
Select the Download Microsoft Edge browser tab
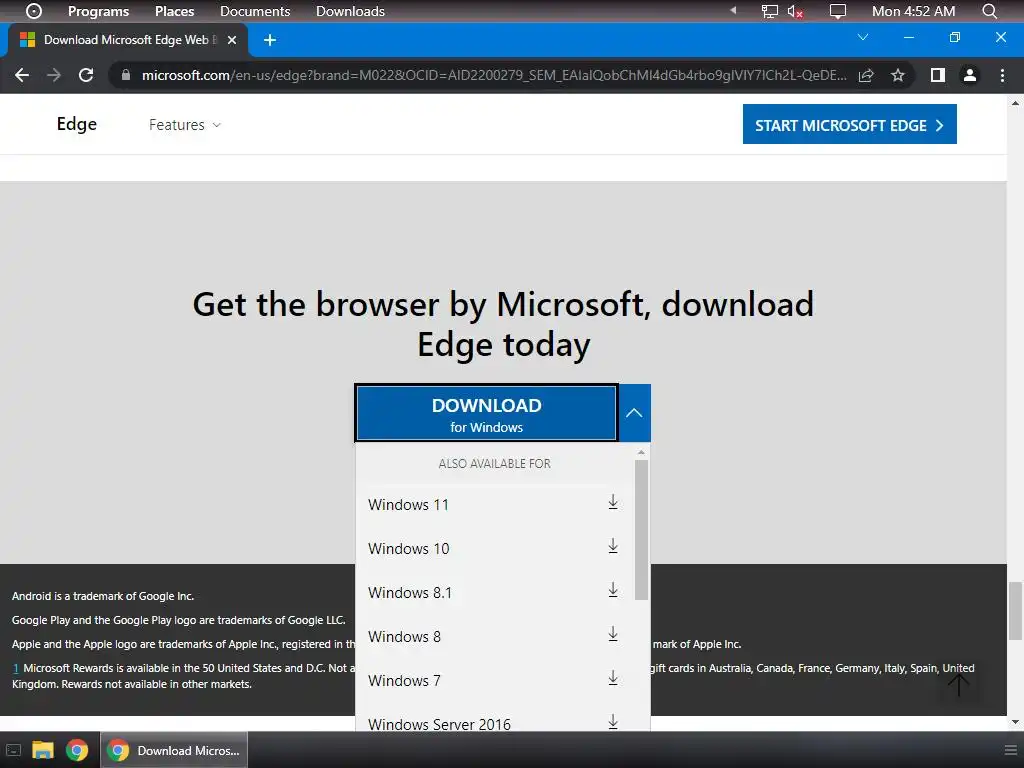point(127,40)
